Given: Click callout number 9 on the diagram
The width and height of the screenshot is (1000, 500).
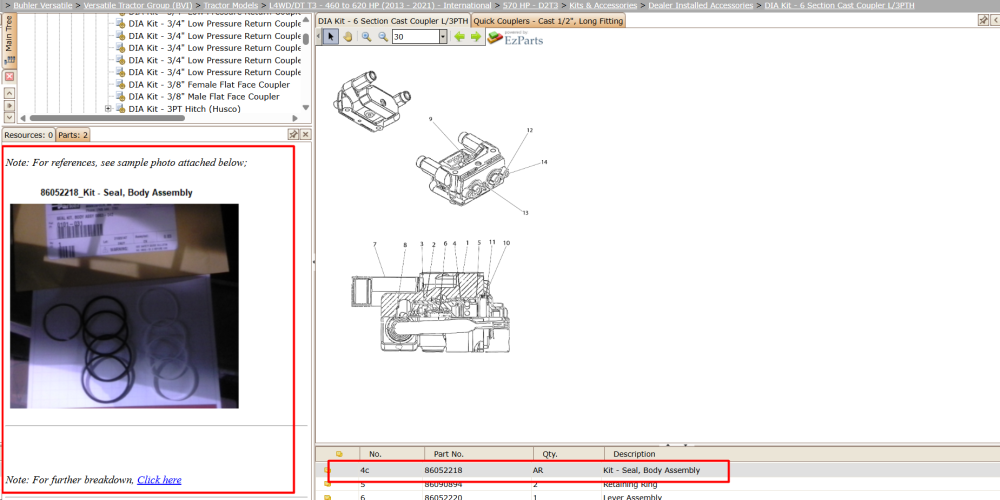Looking at the screenshot, I should (430, 119).
